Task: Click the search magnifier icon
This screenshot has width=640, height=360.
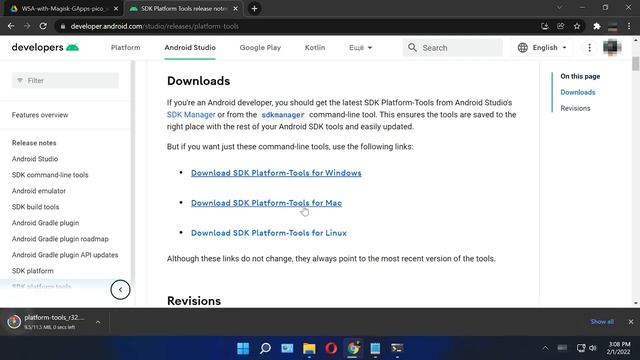Action: click(413, 47)
